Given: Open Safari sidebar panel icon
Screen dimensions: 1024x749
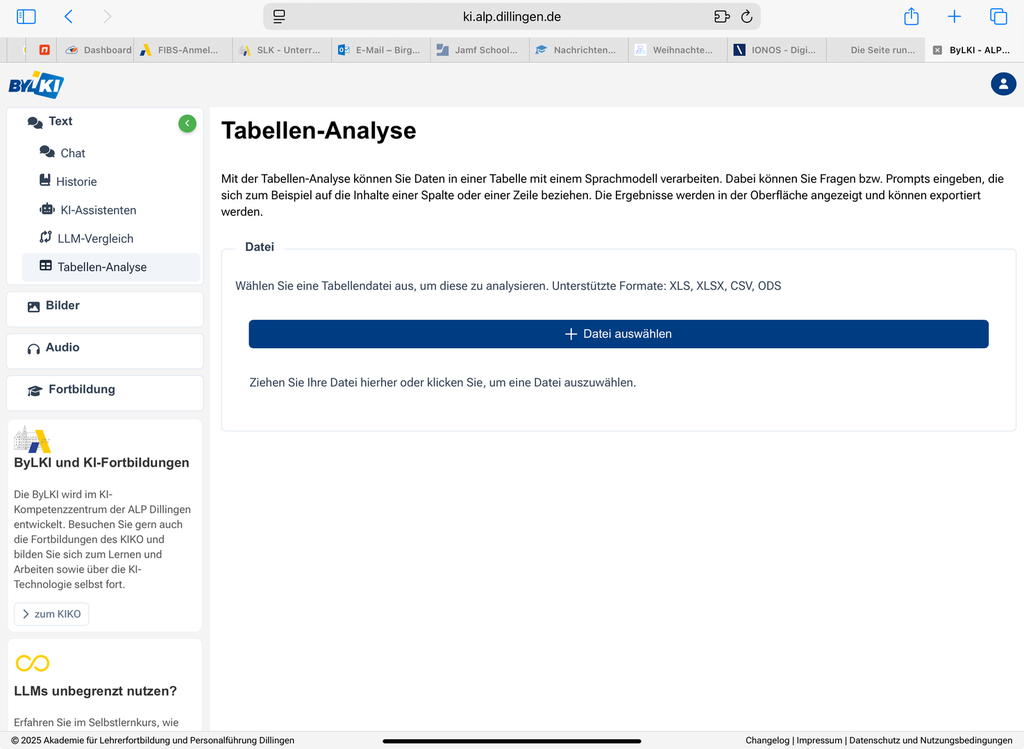Looking at the screenshot, I should coord(26,16).
